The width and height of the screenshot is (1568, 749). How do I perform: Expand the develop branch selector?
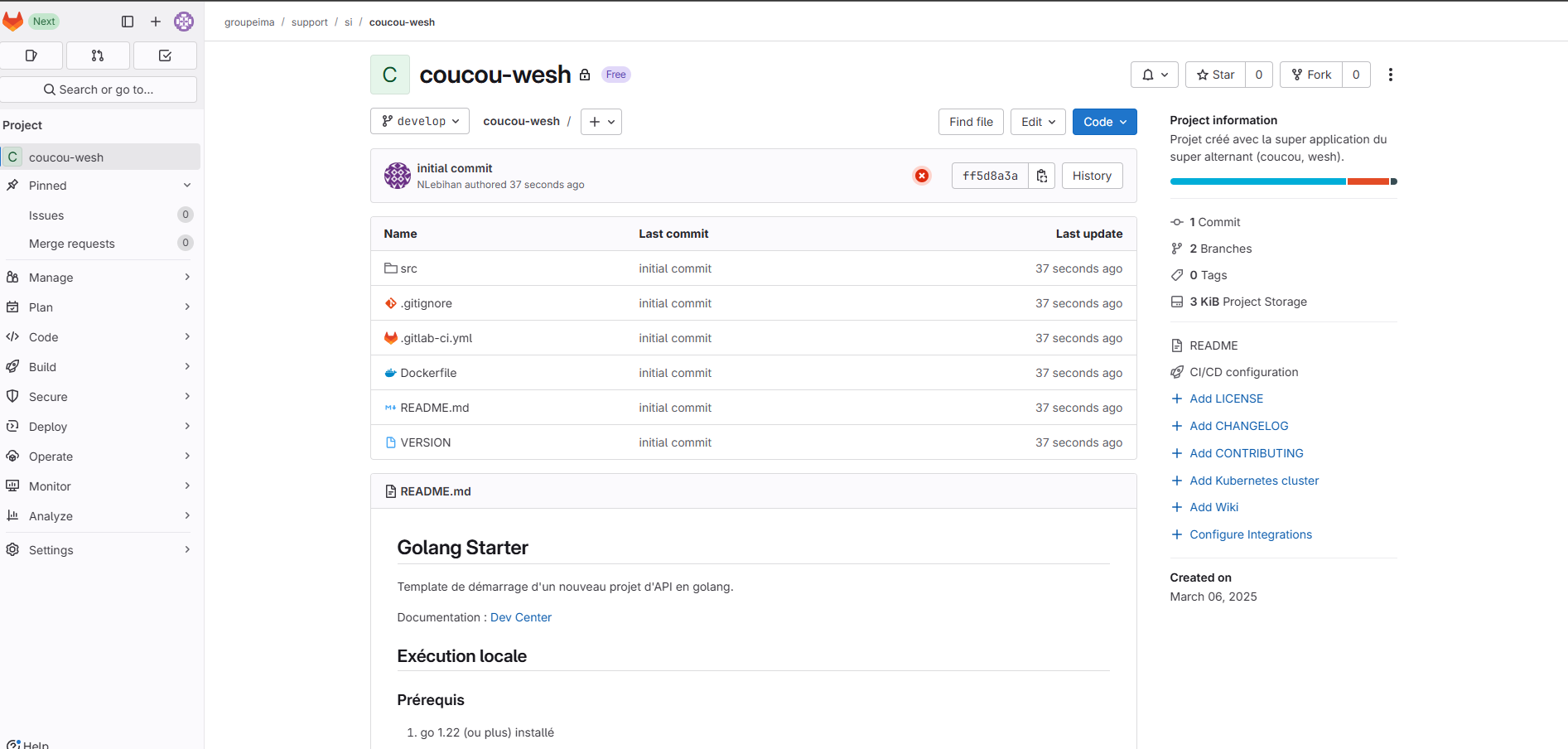tap(420, 121)
